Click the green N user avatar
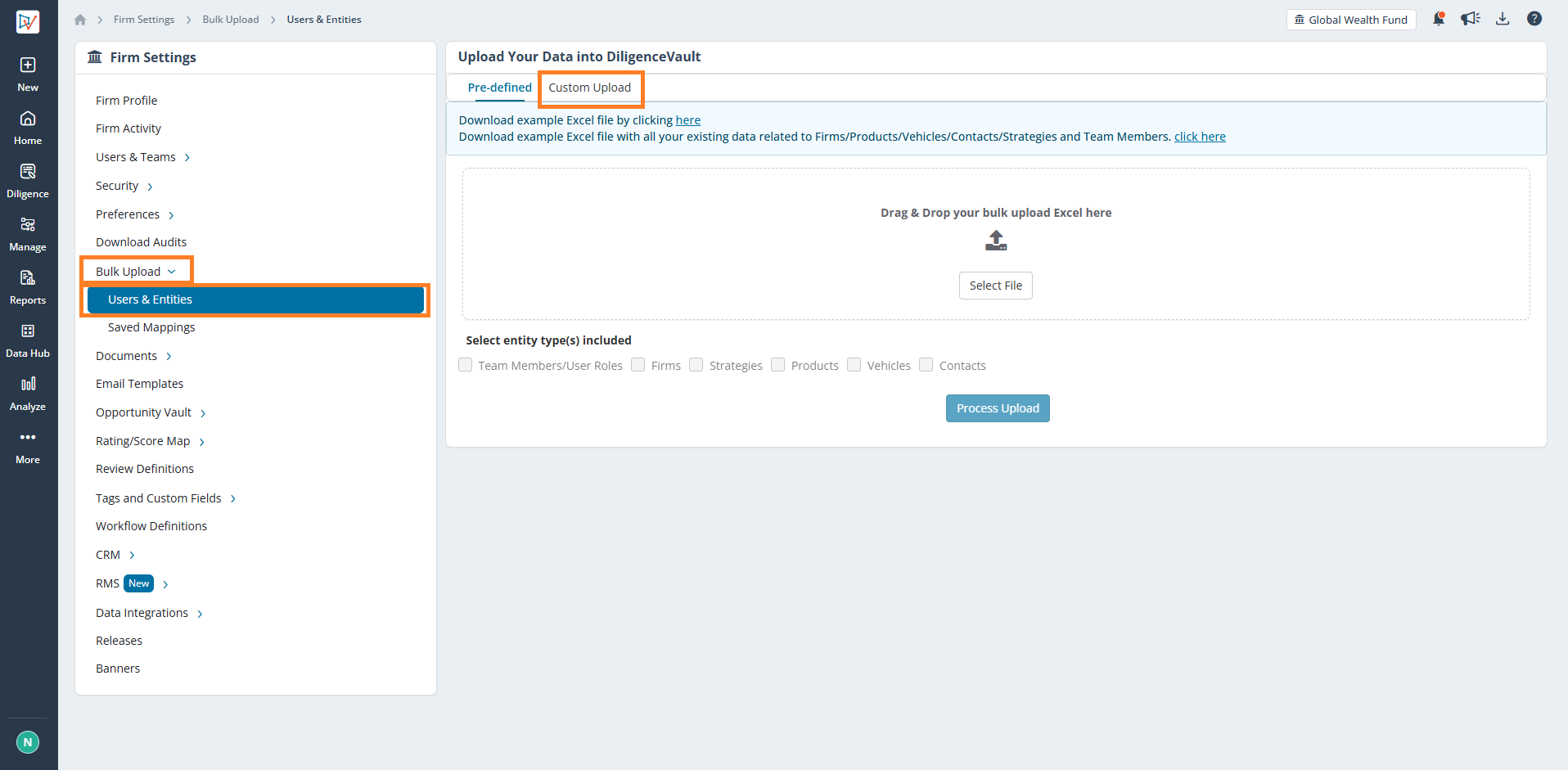The image size is (1568, 770). (x=28, y=742)
